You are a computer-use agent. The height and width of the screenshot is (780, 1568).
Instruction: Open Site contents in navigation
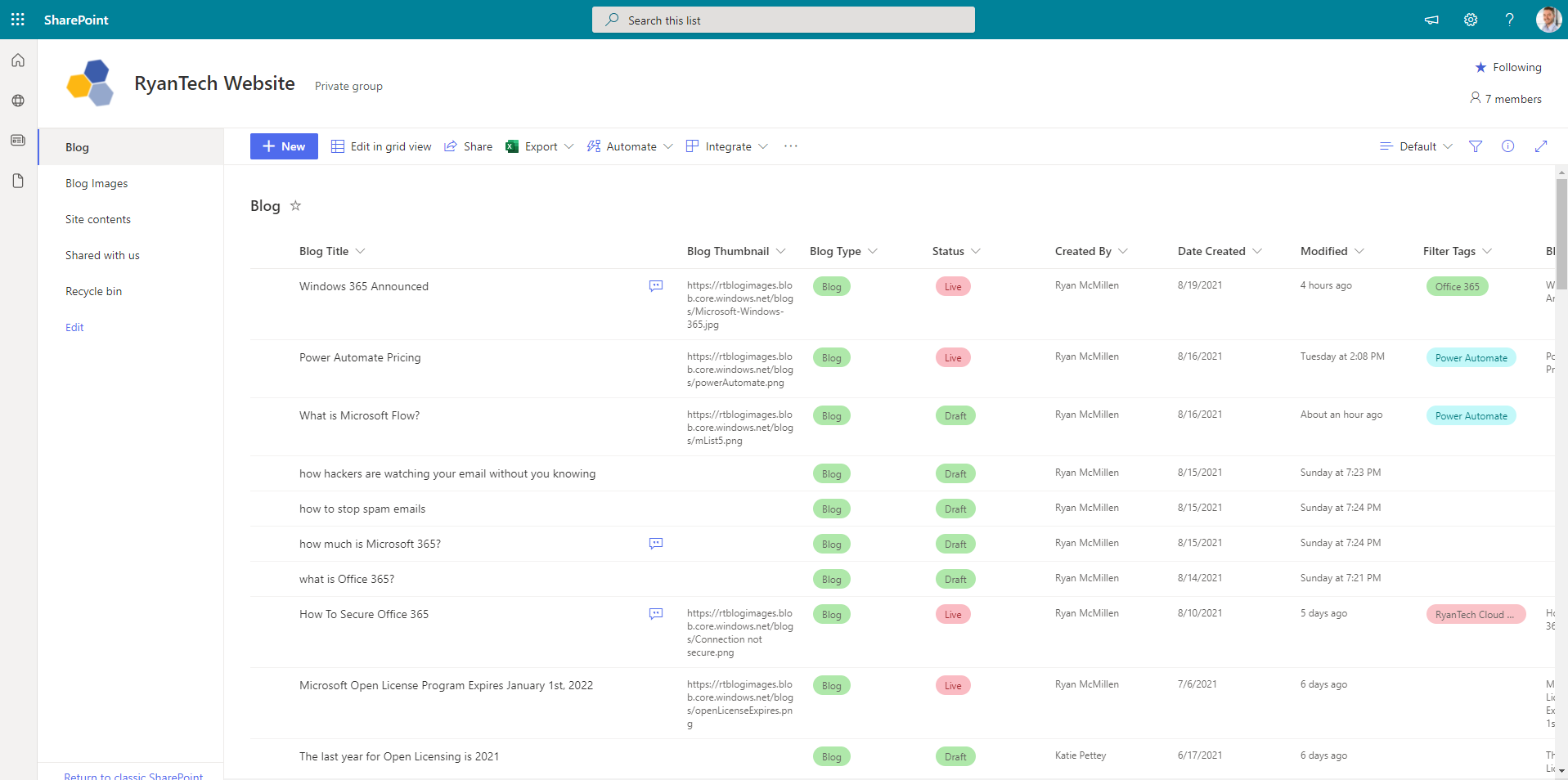(98, 219)
